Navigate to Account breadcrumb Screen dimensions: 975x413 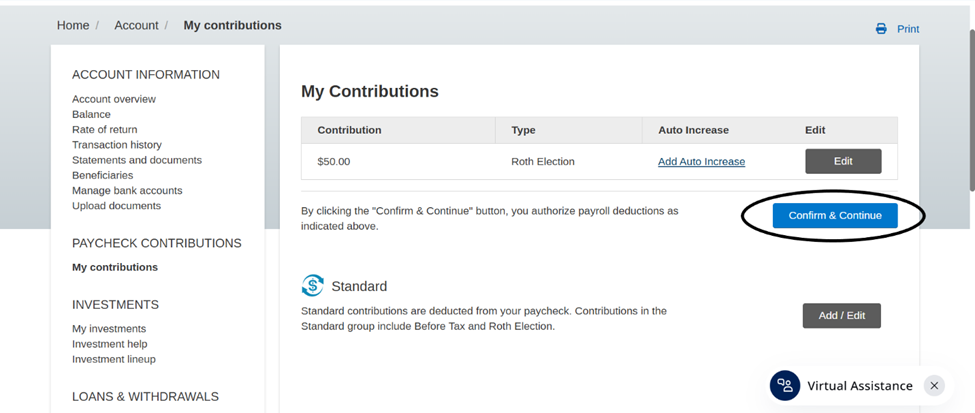point(136,25)
